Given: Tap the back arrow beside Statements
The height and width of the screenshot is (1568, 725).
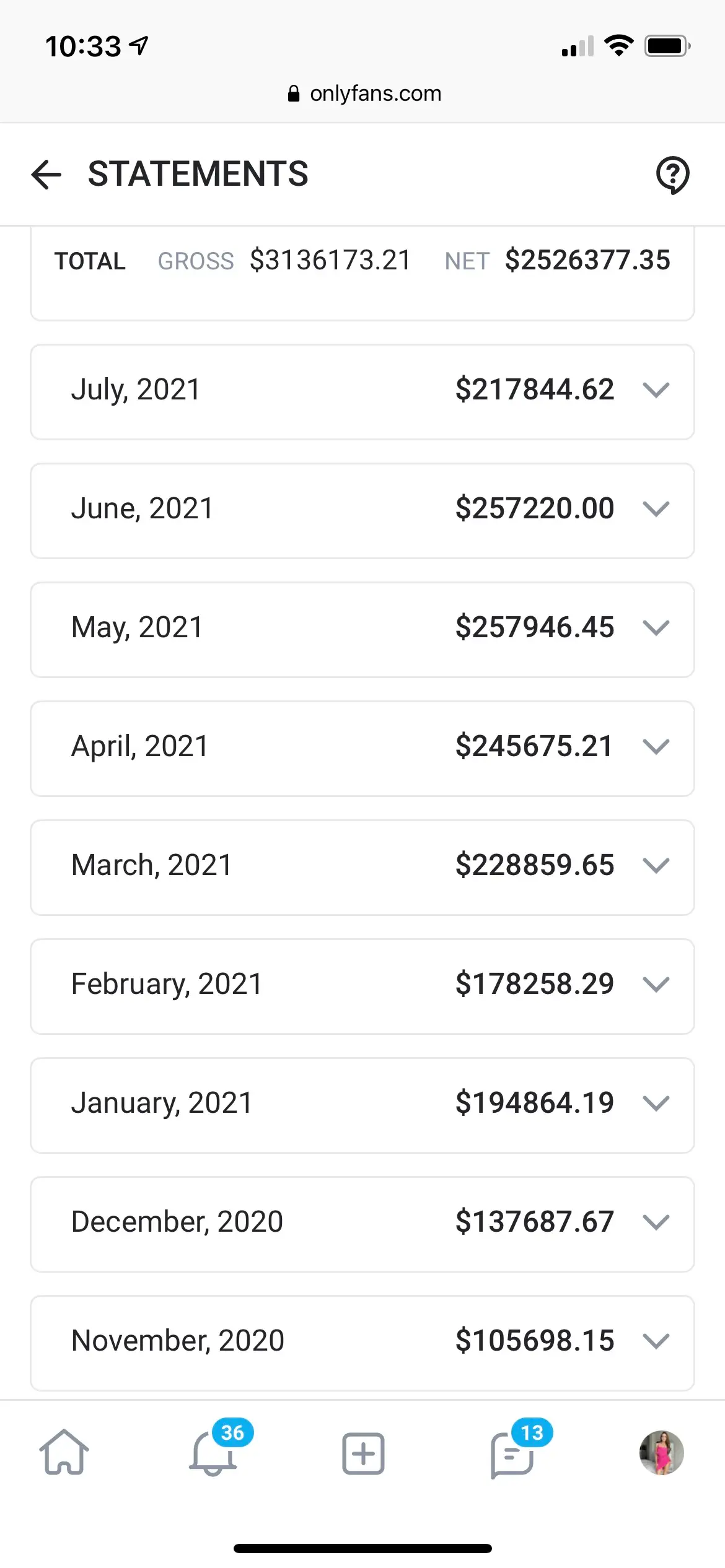Looking at the screenshot, I should coord(46,174).
